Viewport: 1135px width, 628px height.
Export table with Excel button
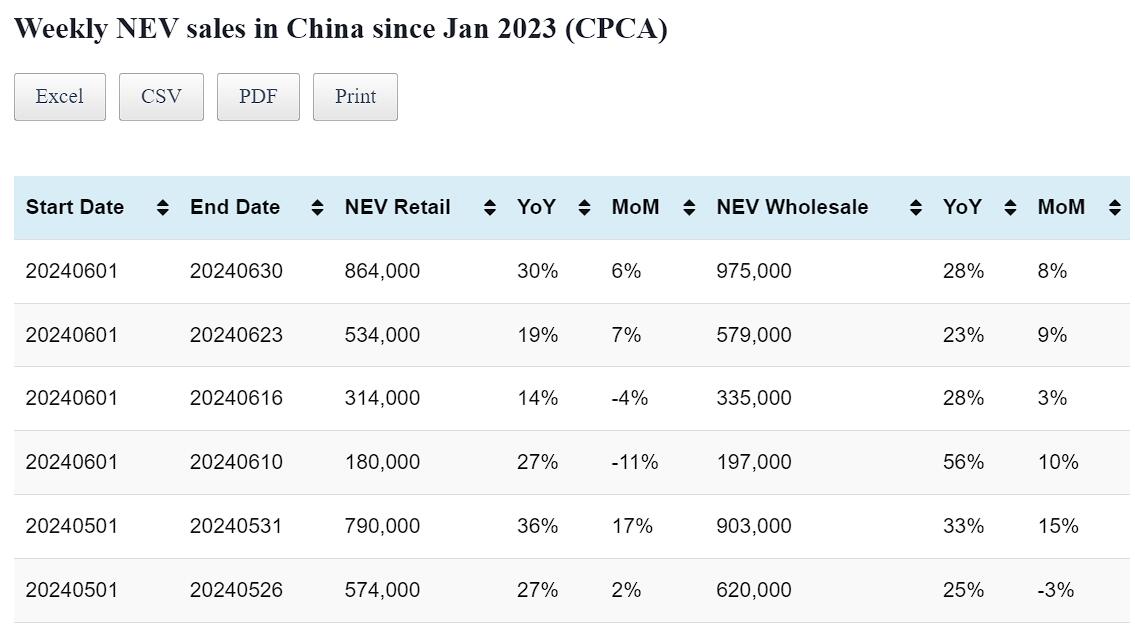(x=60, y=97)
